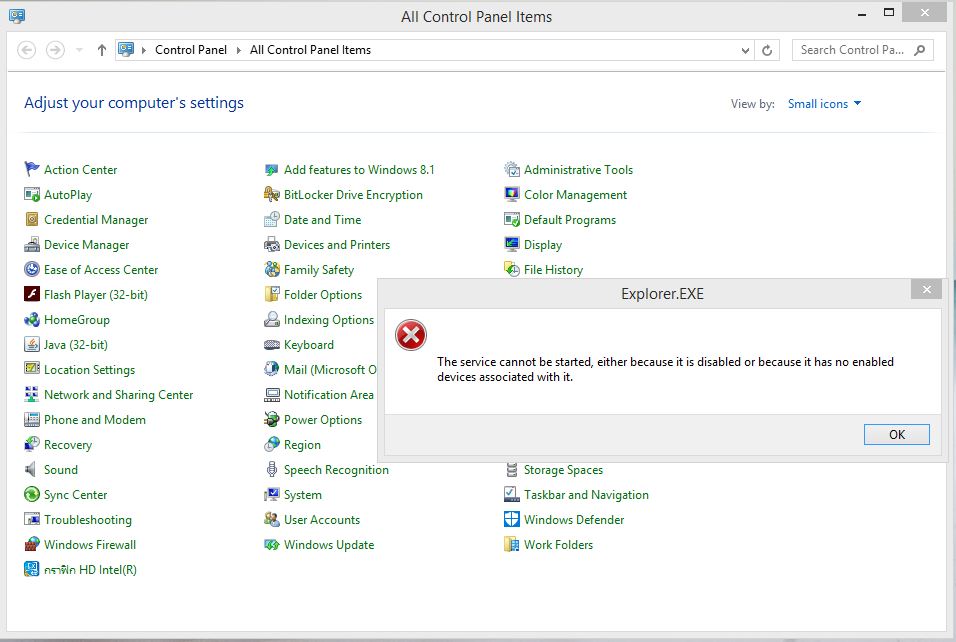Click the Windows Update icon
The height and width of the screenshot is (642, 956).
point(272,544)
